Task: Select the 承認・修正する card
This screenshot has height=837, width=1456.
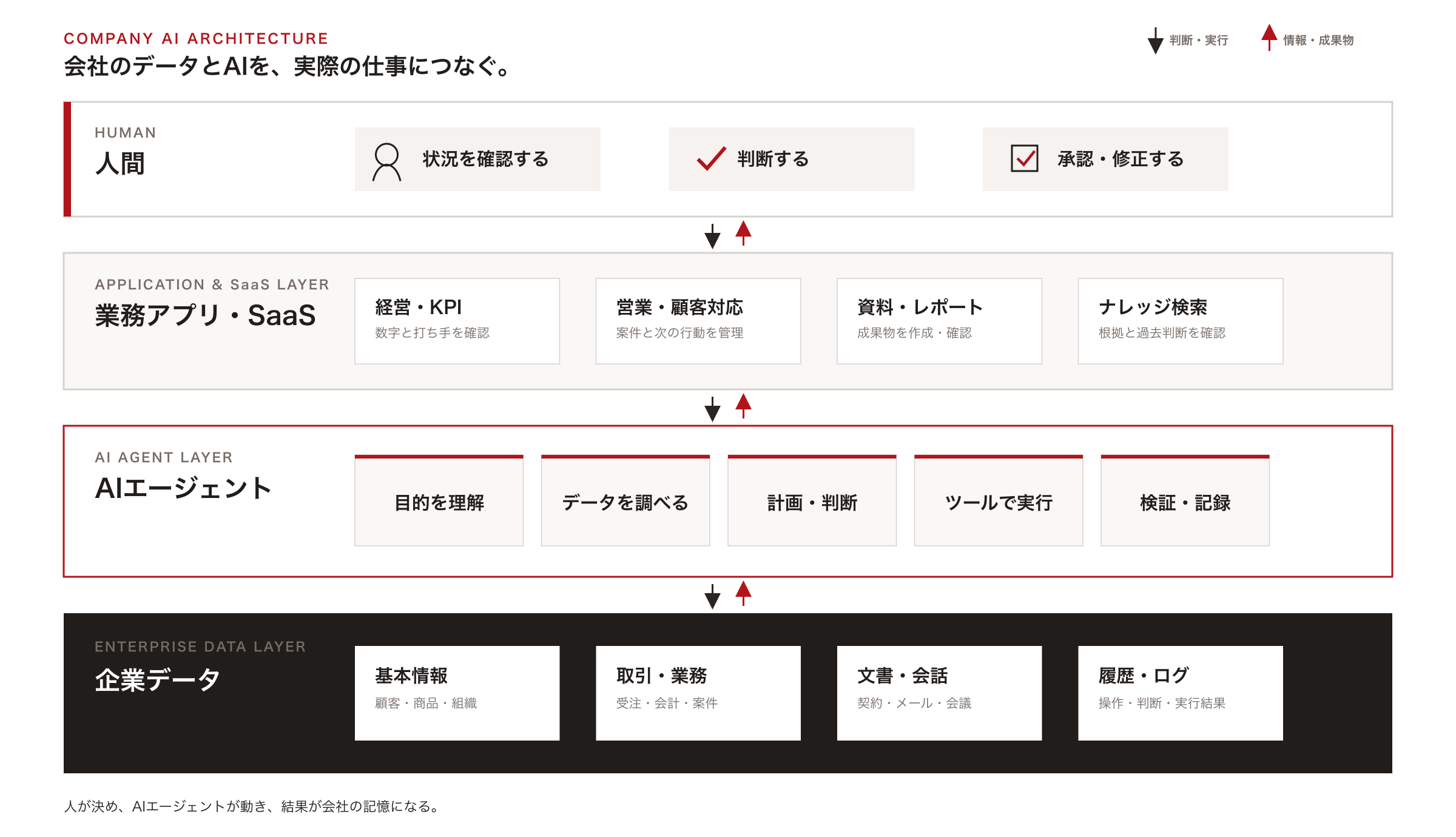Action: (1105, 159)
